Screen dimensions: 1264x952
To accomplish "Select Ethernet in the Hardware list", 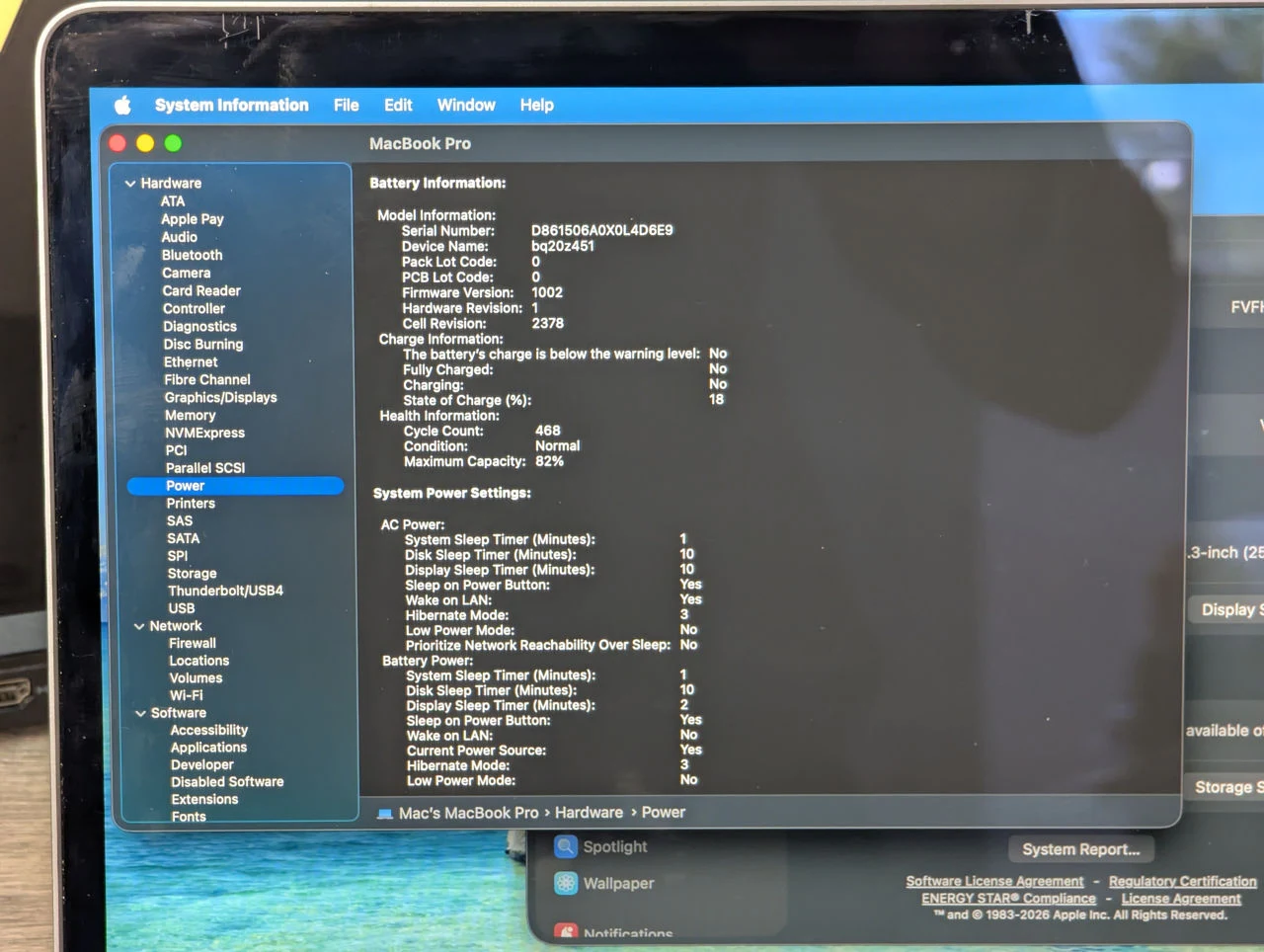I will click(191, 361).
